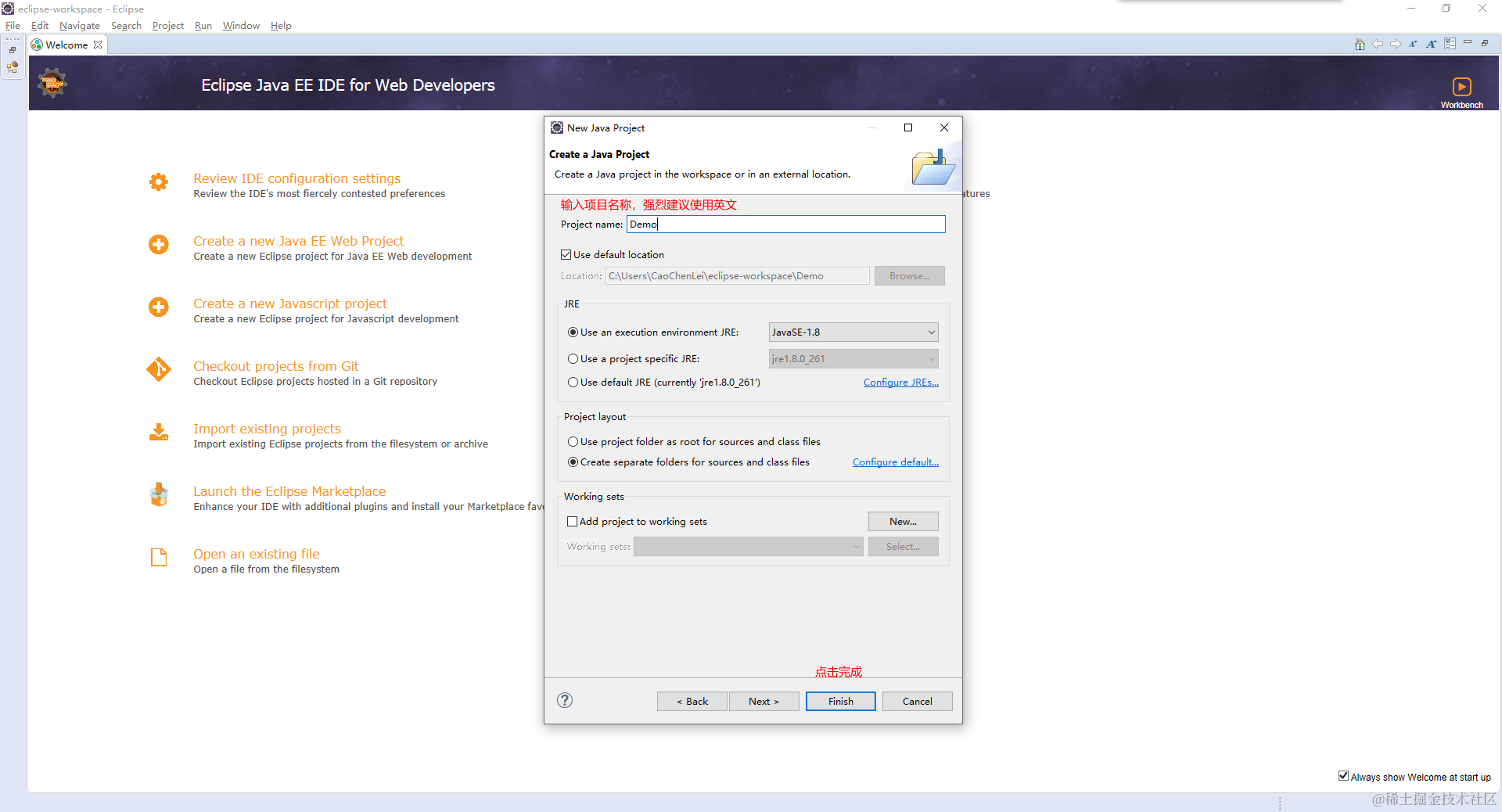Viewport: 1502px width, 812px height.
Task: Open Create a new Java EE Web Project
Action: tap(298, 241)
